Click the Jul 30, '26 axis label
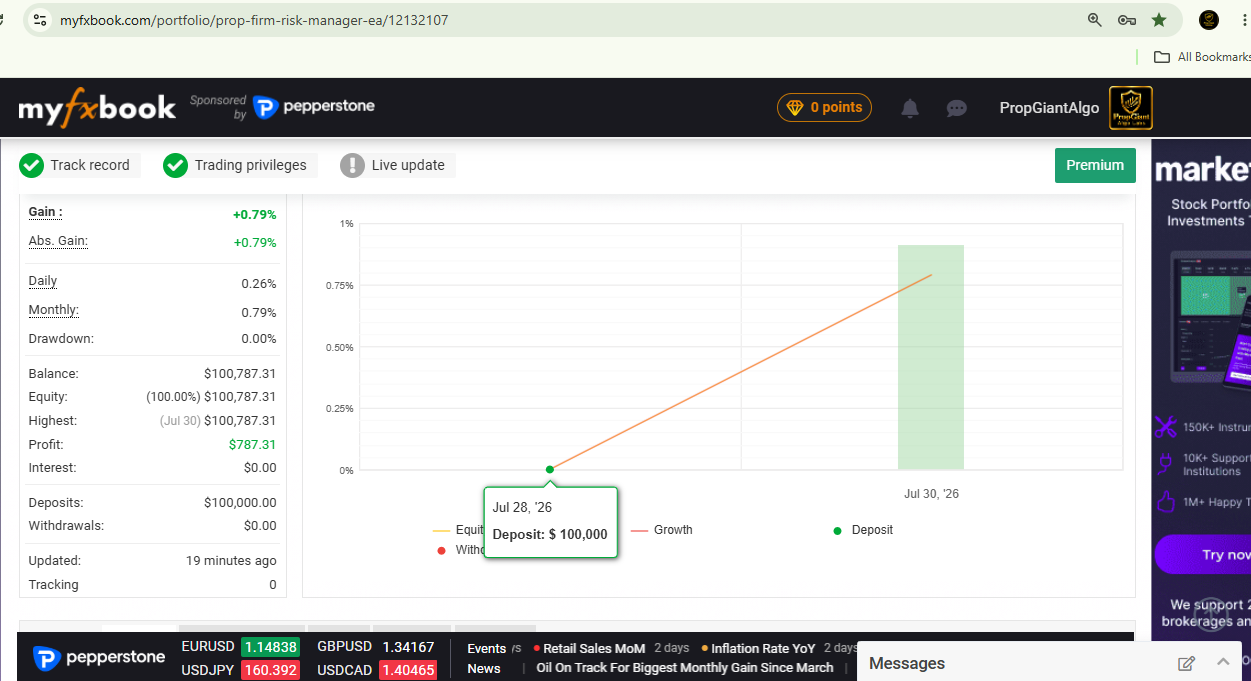The width and height of the screenshot is (1251, 681). pos(931,494)
